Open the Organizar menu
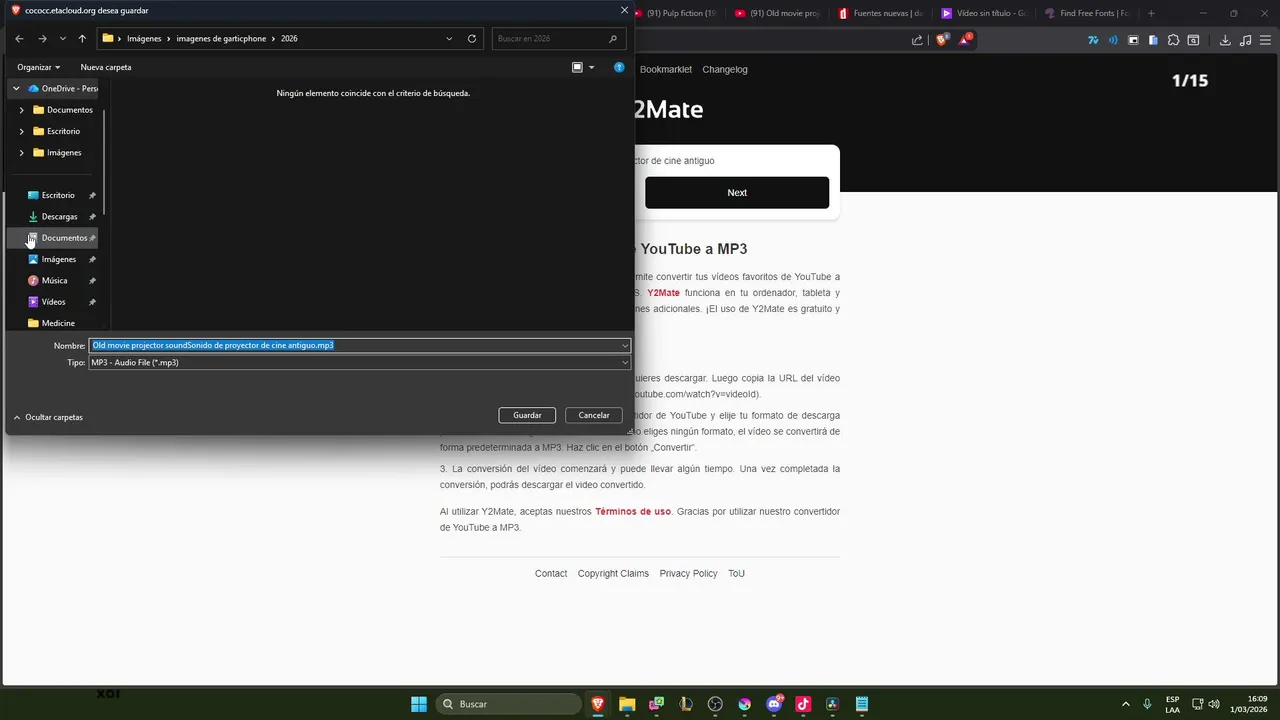The height and width of the screenshot is (720, 1280). [x=38, y=67]
